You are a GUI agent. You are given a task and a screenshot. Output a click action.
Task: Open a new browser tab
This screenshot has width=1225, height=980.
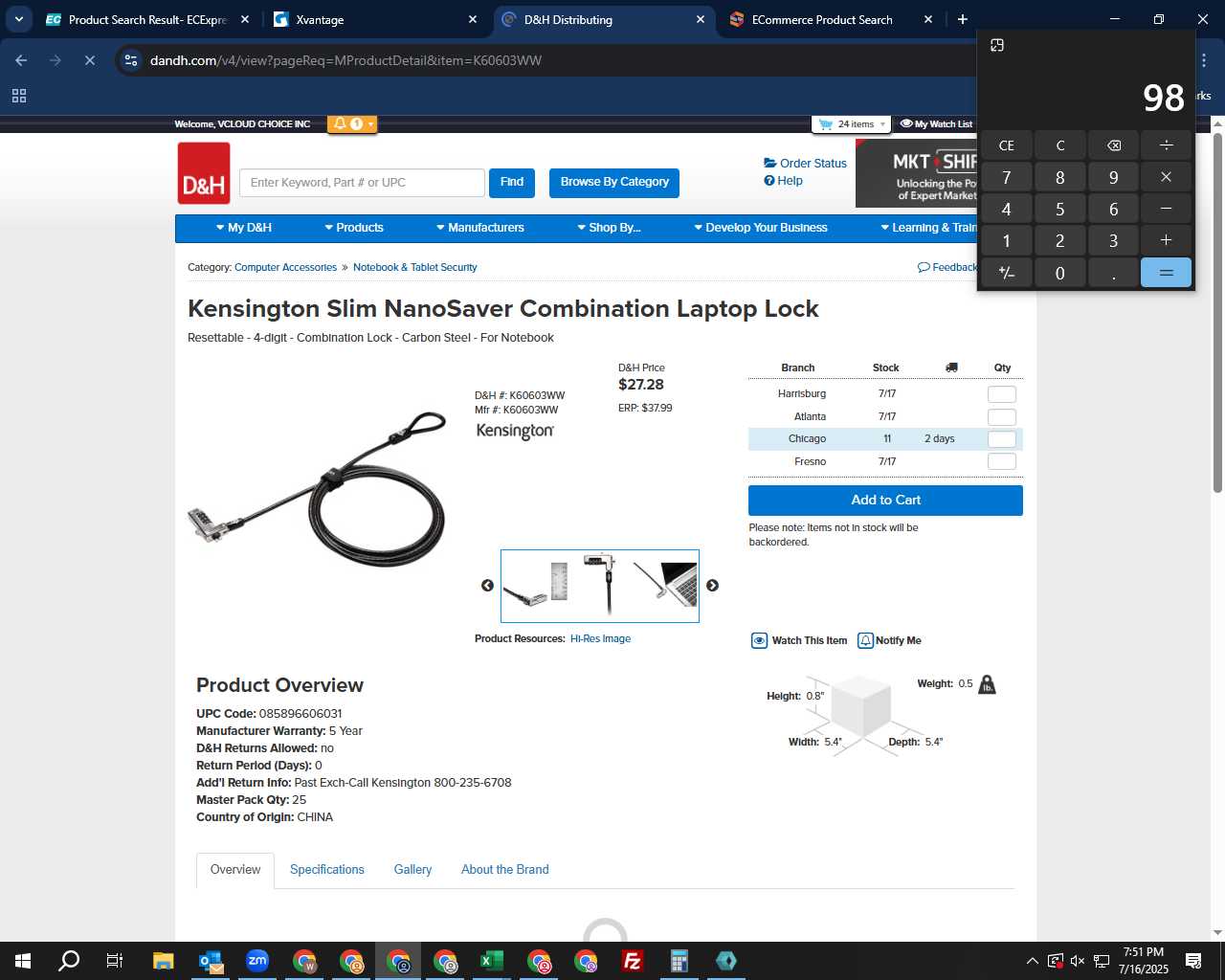tap(963, 20)
